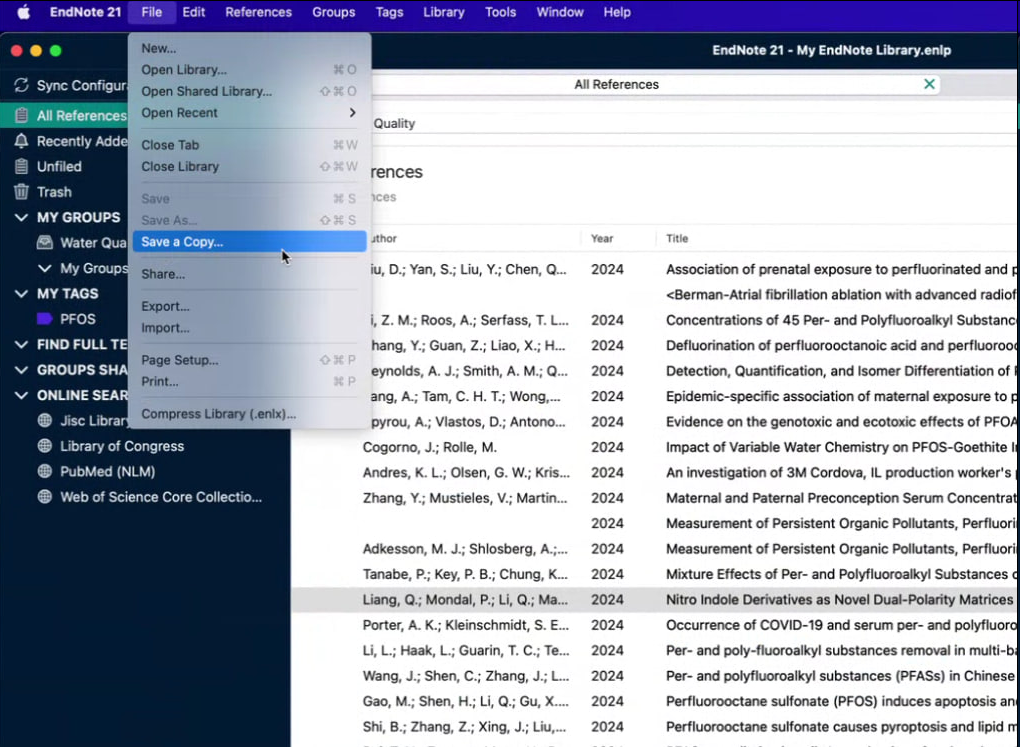Select the All References clipboard icon
1020x747 pixels.
click(21, 116)
